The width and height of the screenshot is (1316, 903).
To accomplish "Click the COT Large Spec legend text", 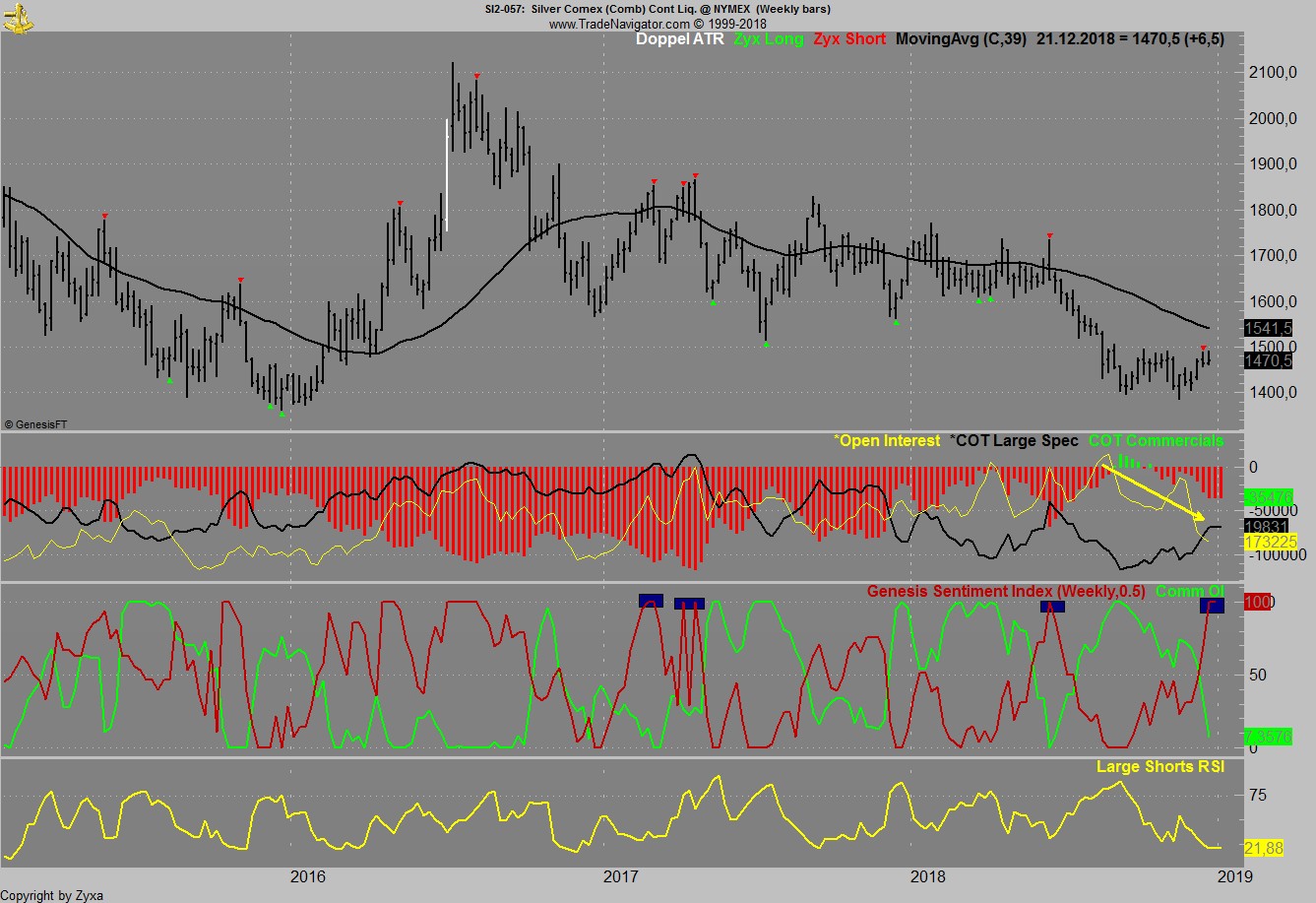I will pos(1013,441).
